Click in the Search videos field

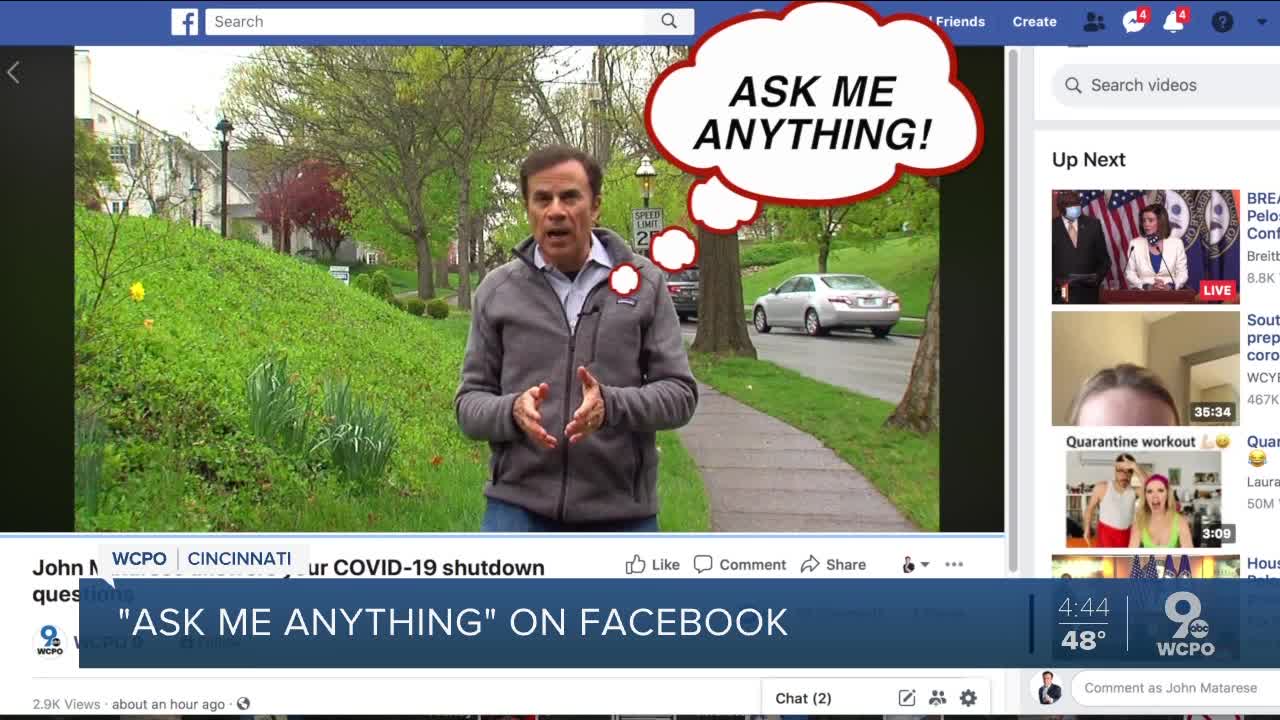(1166, 85)
